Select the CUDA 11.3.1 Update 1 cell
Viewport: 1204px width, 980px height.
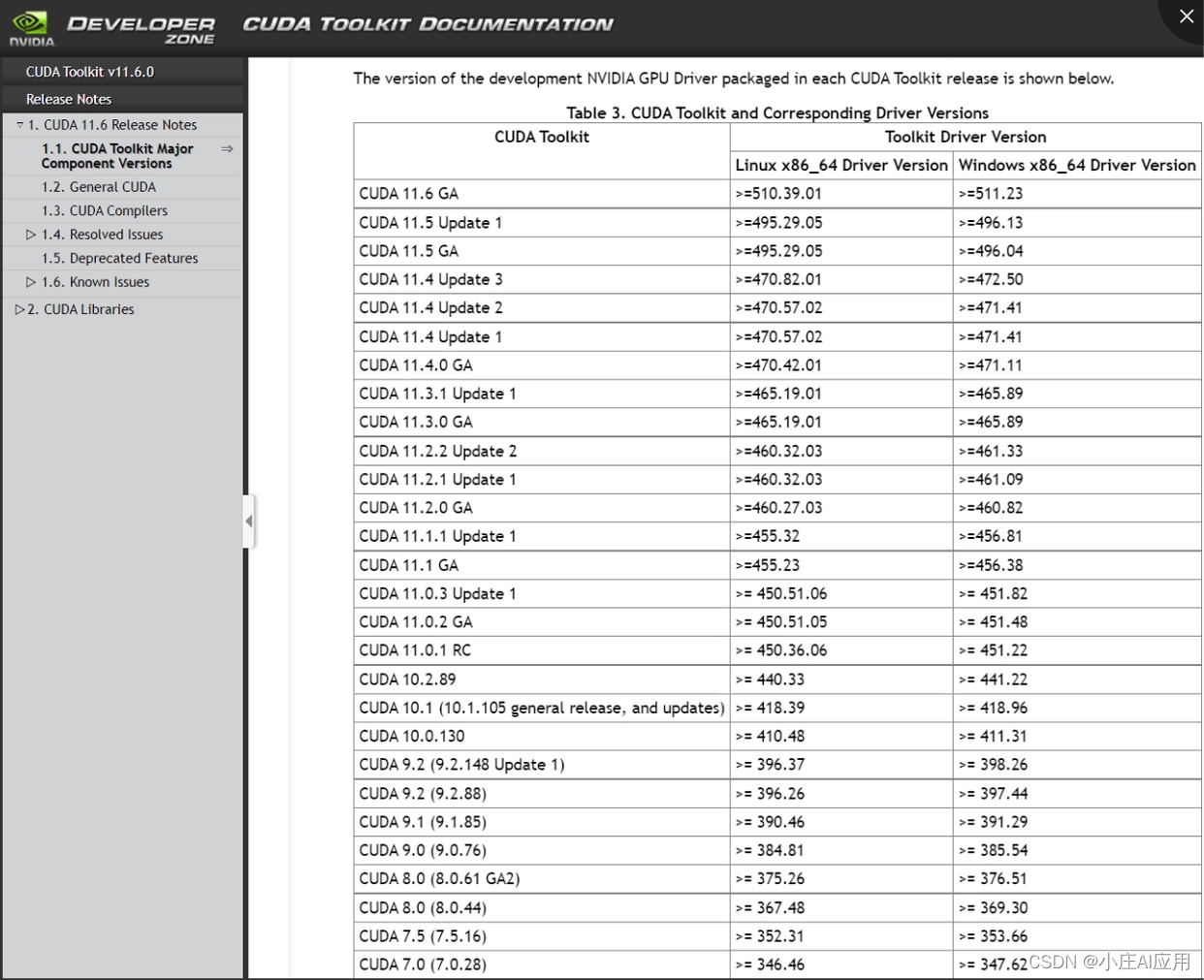click(x=542, y=394)
